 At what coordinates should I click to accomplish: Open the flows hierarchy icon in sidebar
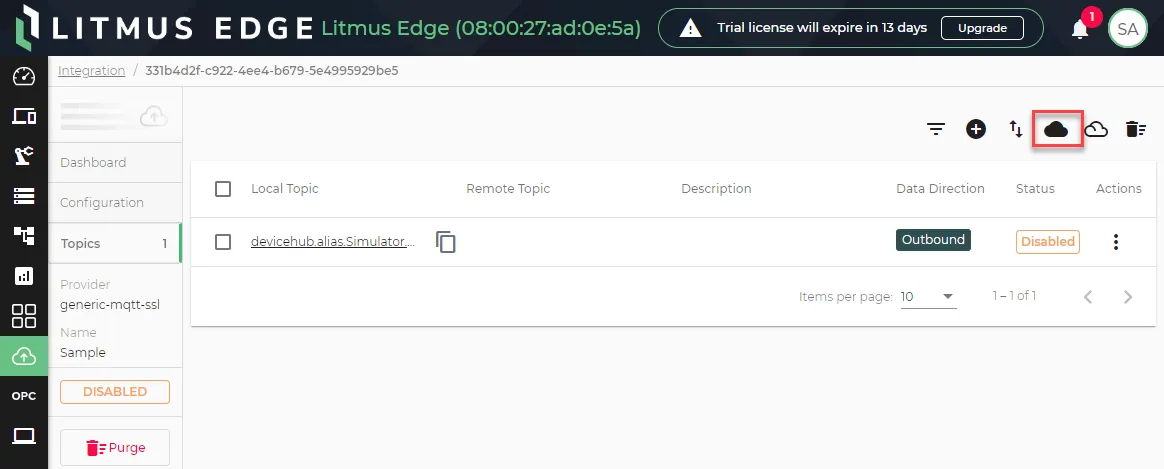click(x=24, y=236)
